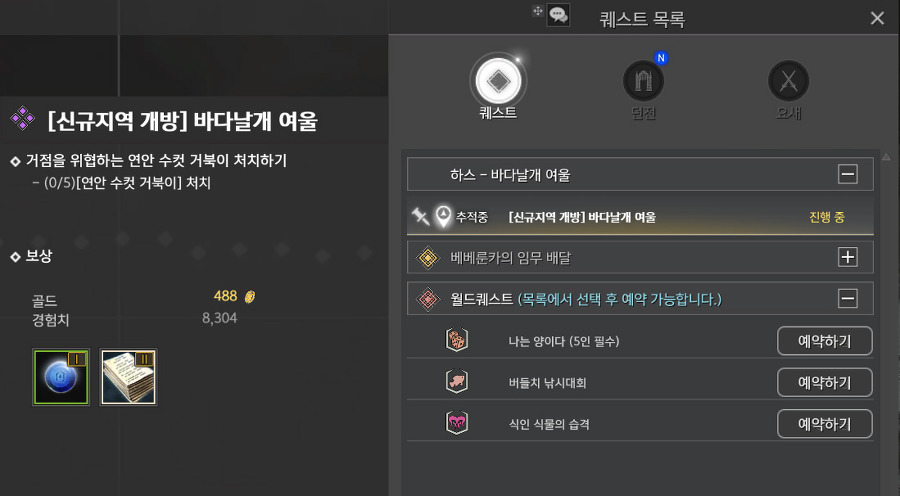Click the 나는 양이다 quest hexagon icon

pyautogui.click(x=457, y=340)
